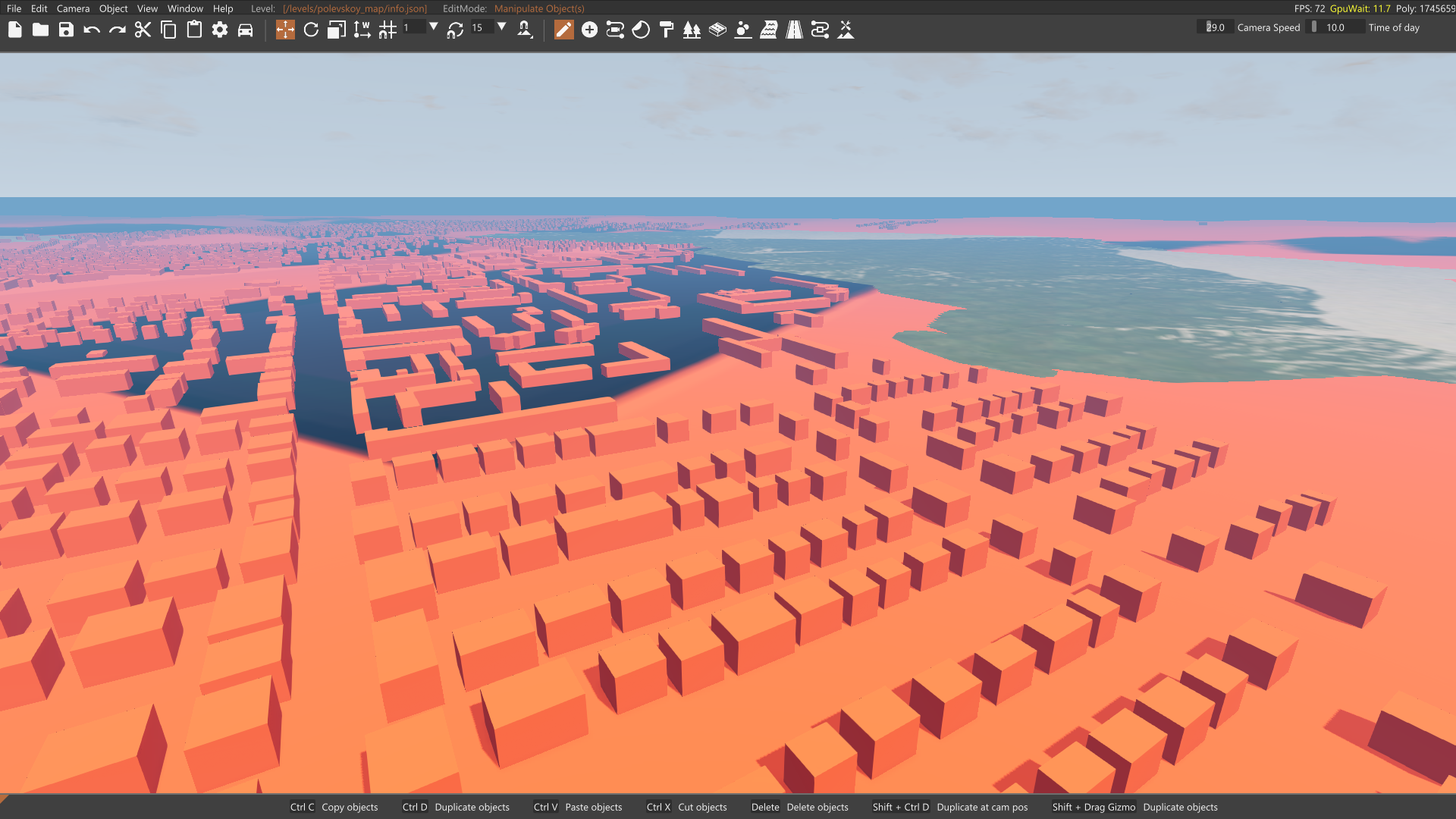Open the Terrain Painter roller tool
Viewport: 1456px width, 819px height.
tap(667, 30)
